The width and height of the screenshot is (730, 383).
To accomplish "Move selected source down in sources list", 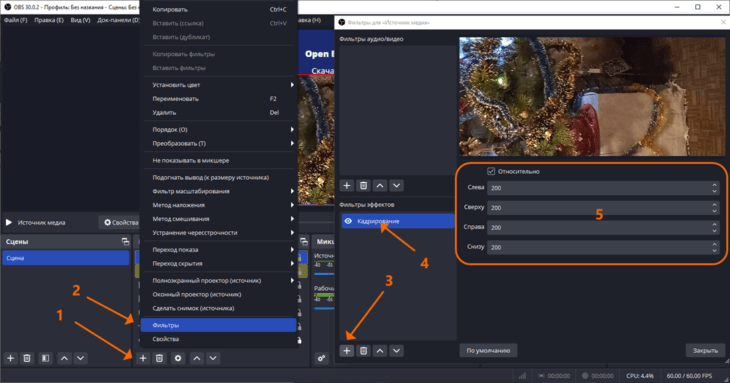I will [213, 358].
